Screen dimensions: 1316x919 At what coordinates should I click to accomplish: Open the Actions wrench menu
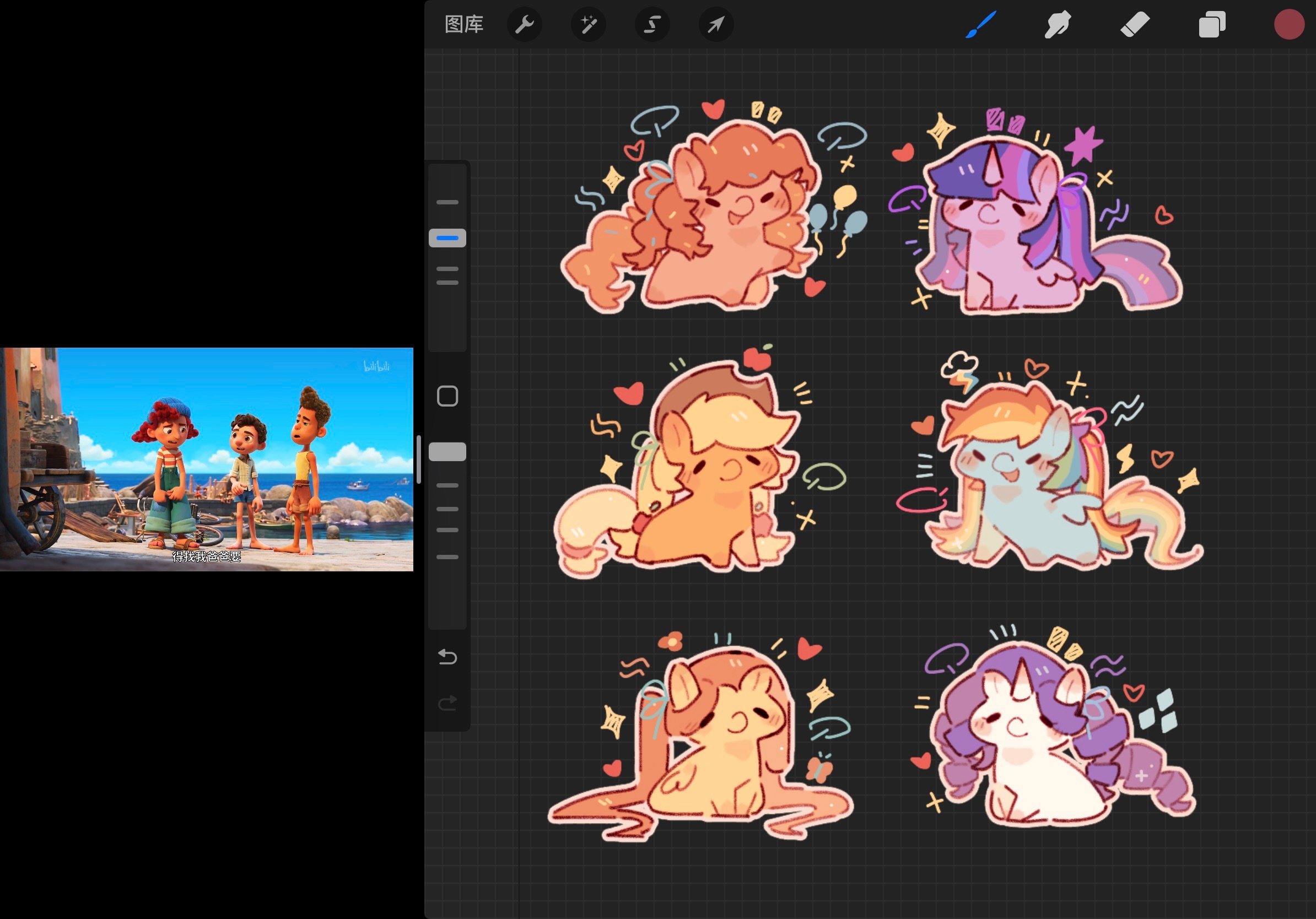tap(525, 24)
